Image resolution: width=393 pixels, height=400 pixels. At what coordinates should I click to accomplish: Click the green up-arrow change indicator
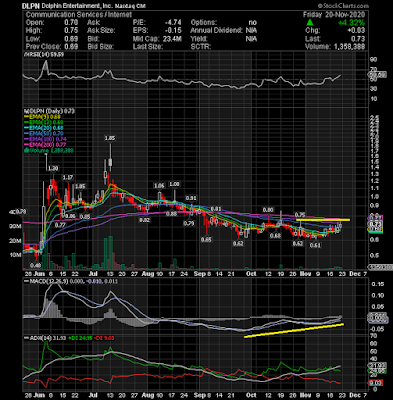(x=310, y=22)
